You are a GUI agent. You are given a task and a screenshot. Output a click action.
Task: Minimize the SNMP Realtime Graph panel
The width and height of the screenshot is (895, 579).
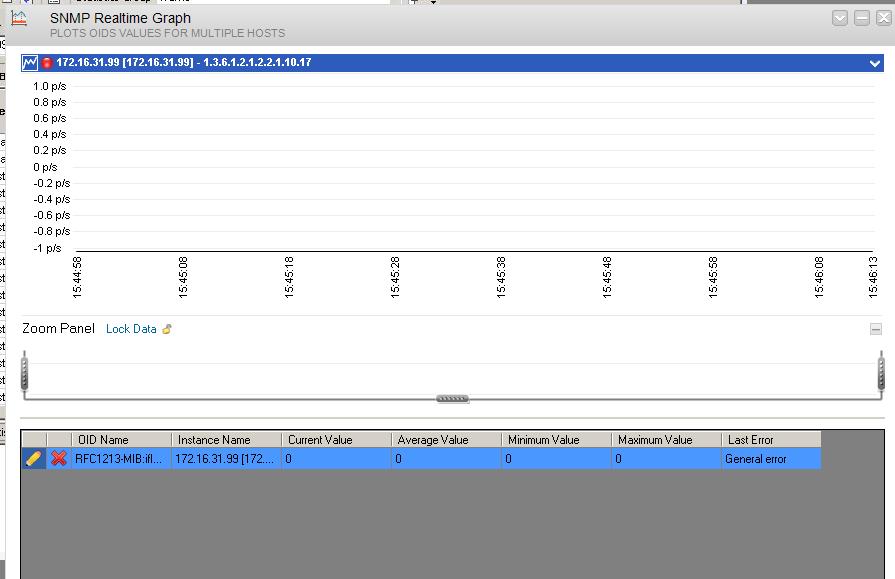(x=862, y=18)
